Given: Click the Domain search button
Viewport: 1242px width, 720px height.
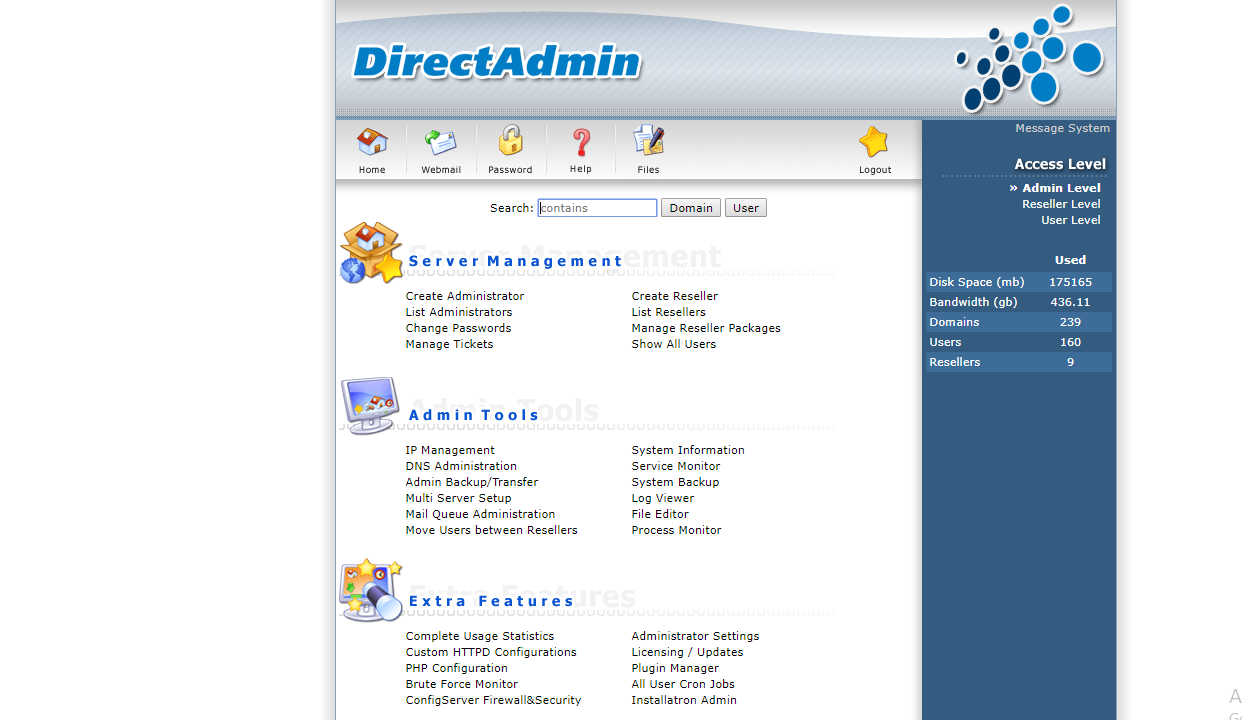Looking at the screenshot, I should (x=691, y=208).
